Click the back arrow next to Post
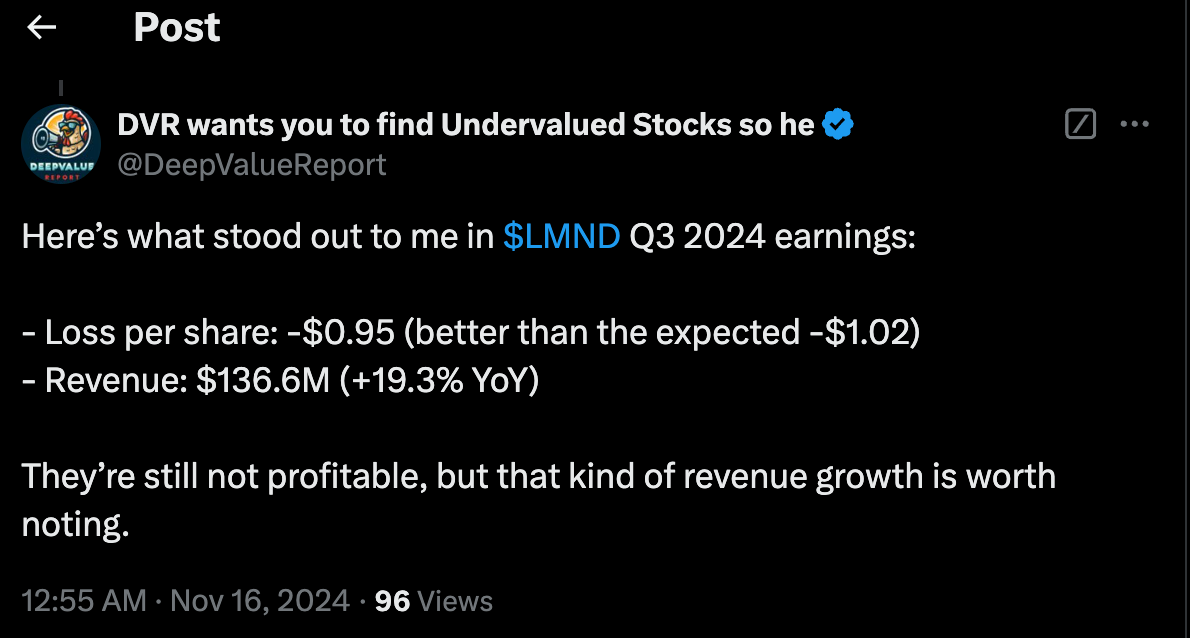This screenshot has width=1190, height=638. click(x=41, y=29)
